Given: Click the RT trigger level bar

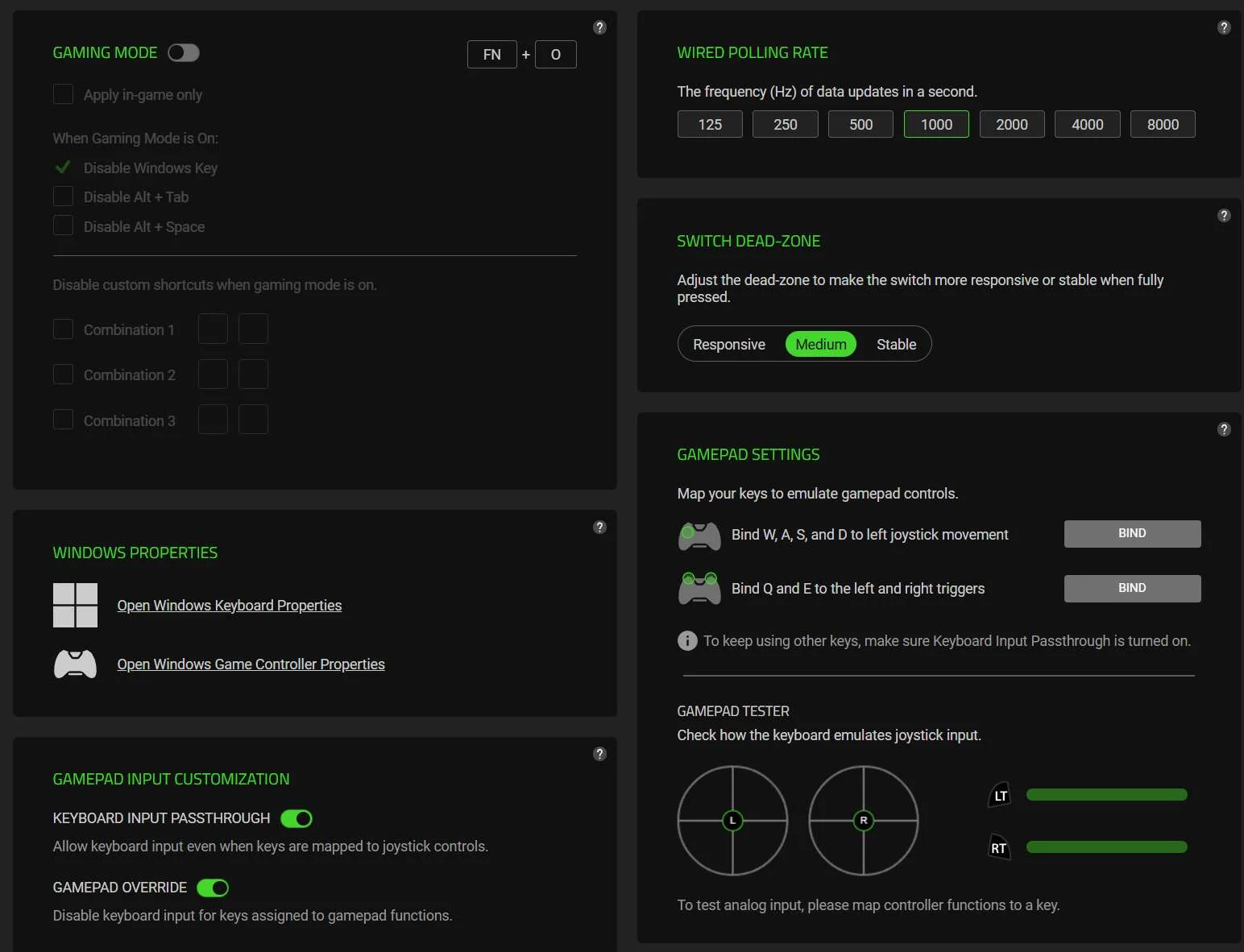Looking at the screenshot, I should pos(1107,847).
